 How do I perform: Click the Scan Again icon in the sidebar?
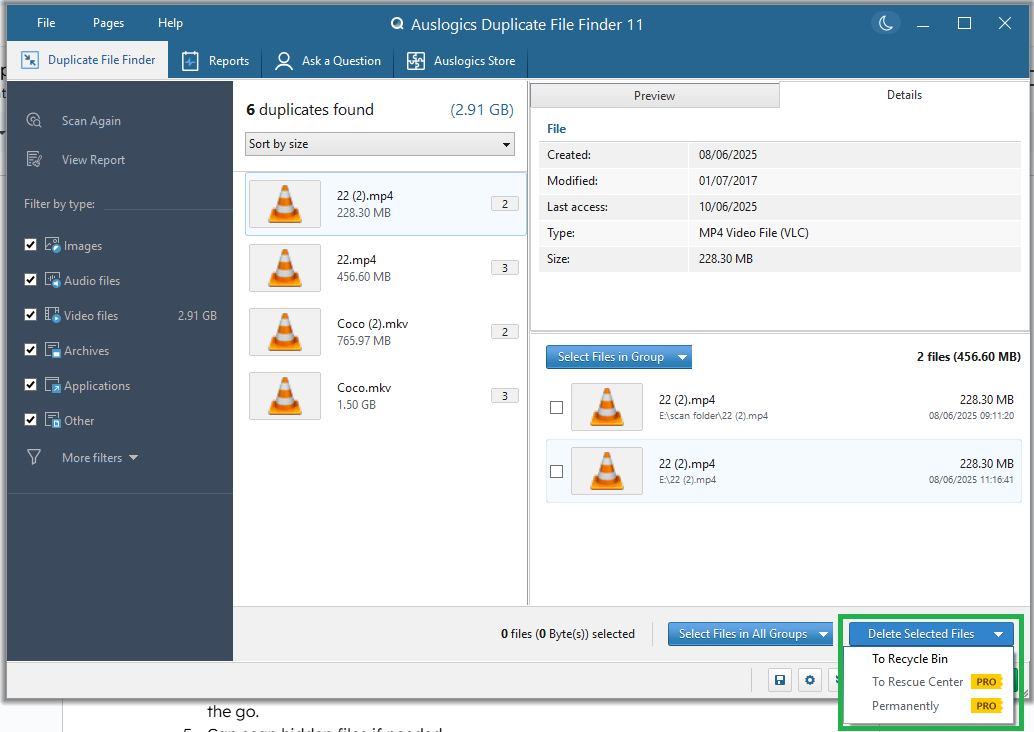(35, 120)
